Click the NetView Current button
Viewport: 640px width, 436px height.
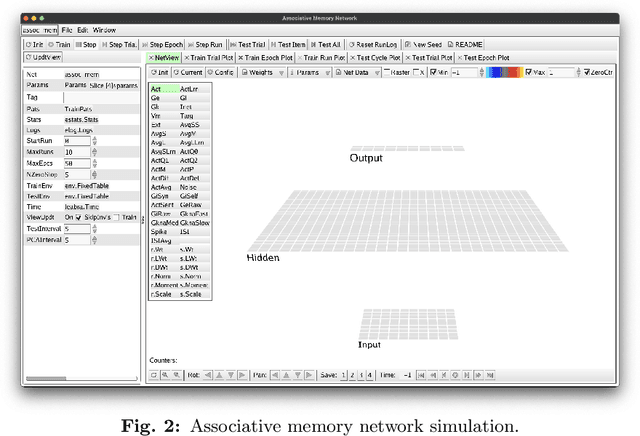(188, 72)
